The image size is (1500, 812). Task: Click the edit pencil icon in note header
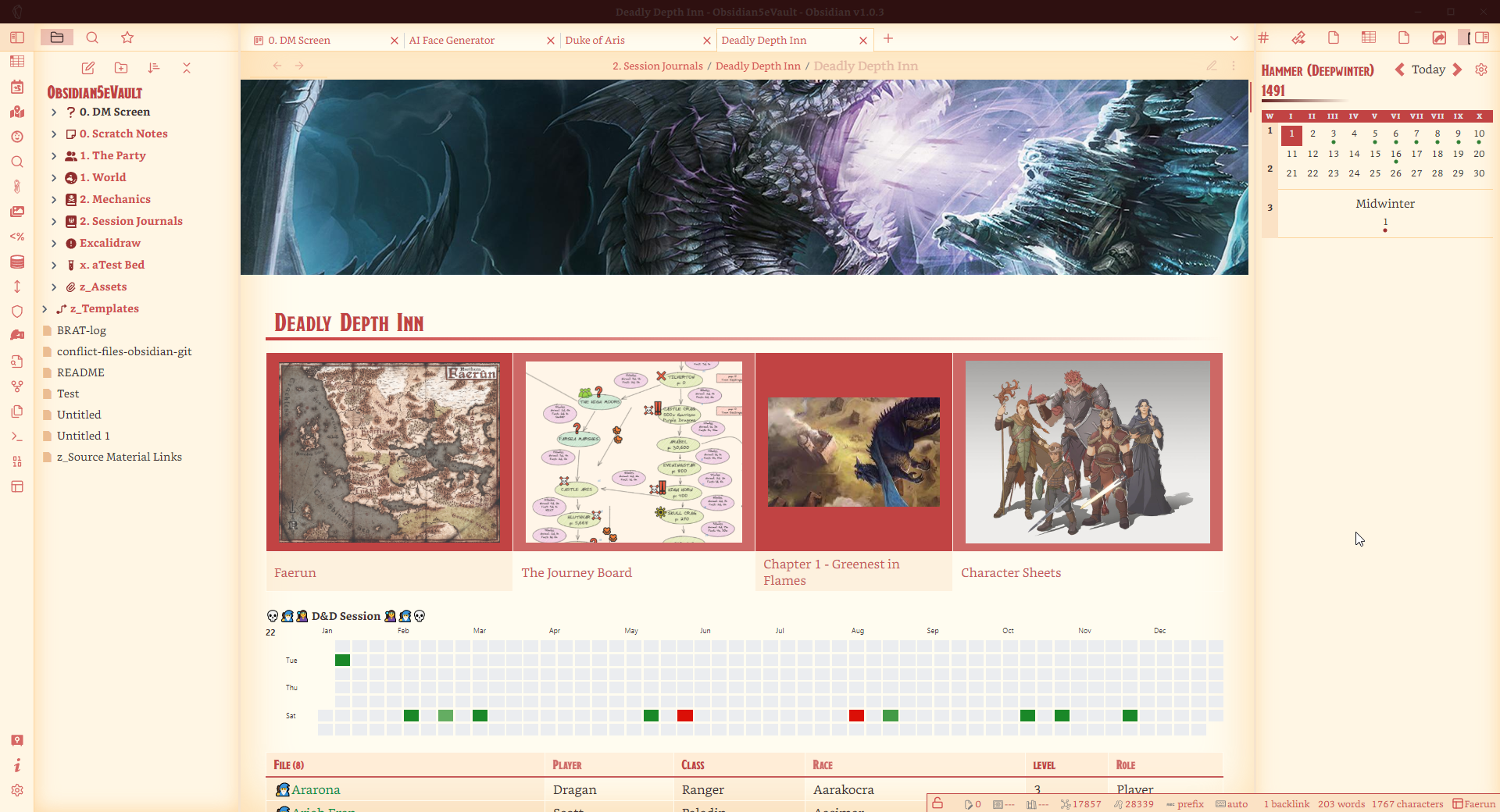click(1212, 66)
